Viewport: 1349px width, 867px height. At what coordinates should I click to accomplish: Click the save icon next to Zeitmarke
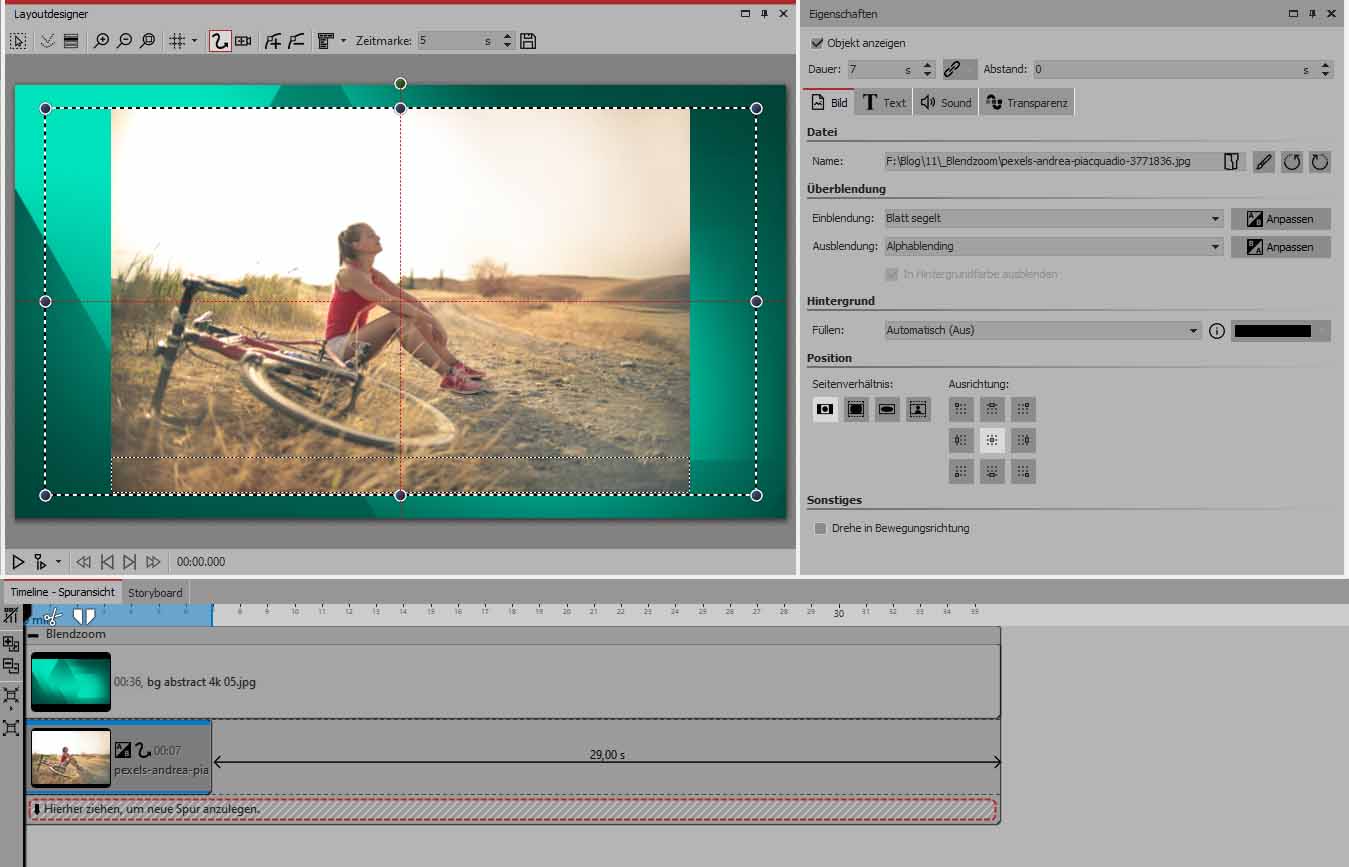[528, 41]
